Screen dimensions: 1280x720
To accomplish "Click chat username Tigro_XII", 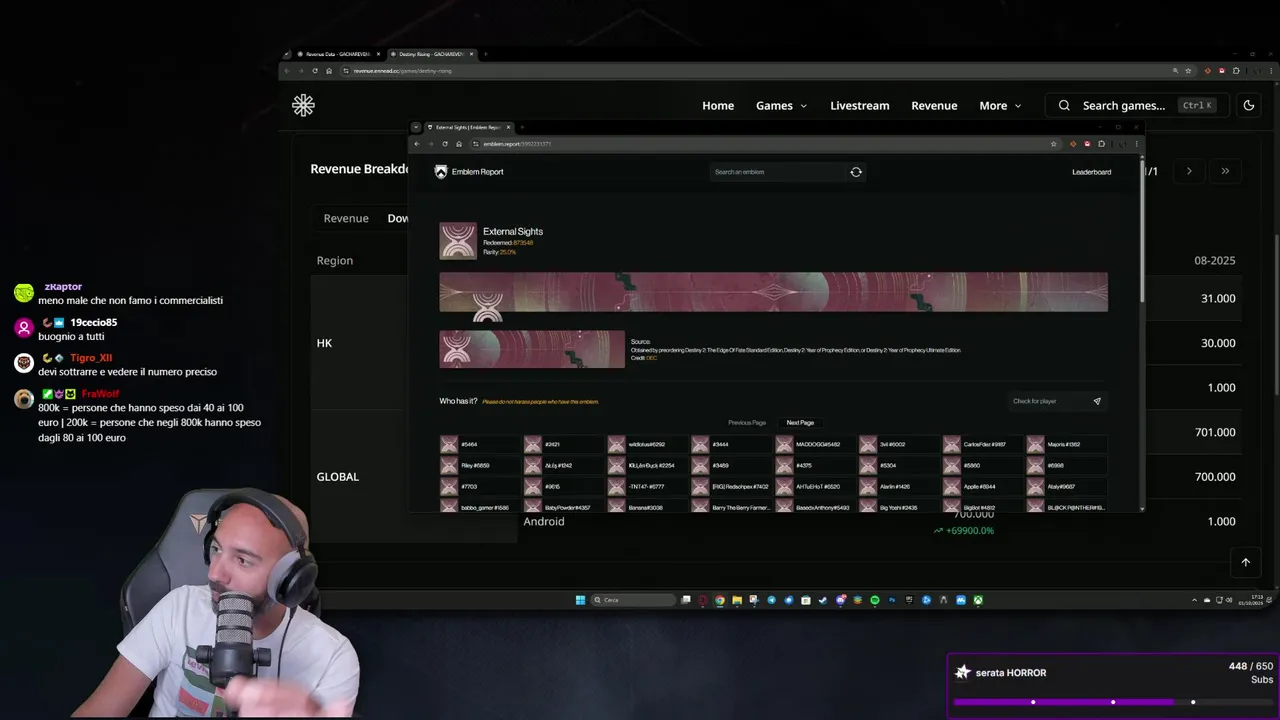I will coord(91,358).
